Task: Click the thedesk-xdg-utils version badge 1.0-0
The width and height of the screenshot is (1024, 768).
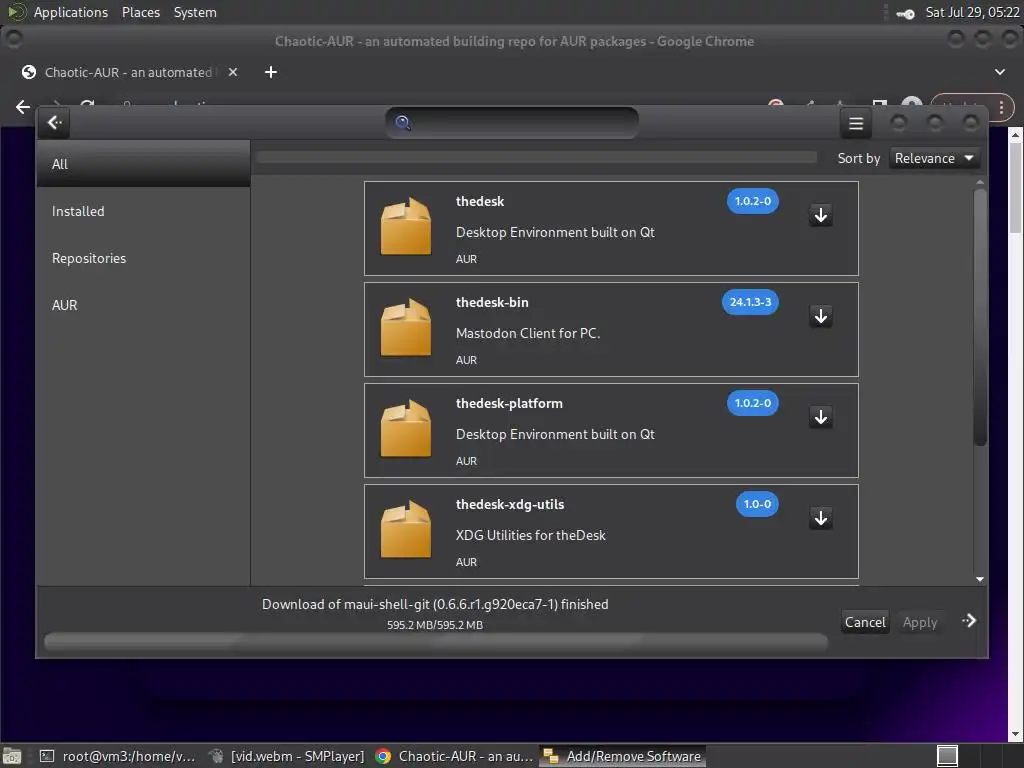Action: click(x=757, y=504)
